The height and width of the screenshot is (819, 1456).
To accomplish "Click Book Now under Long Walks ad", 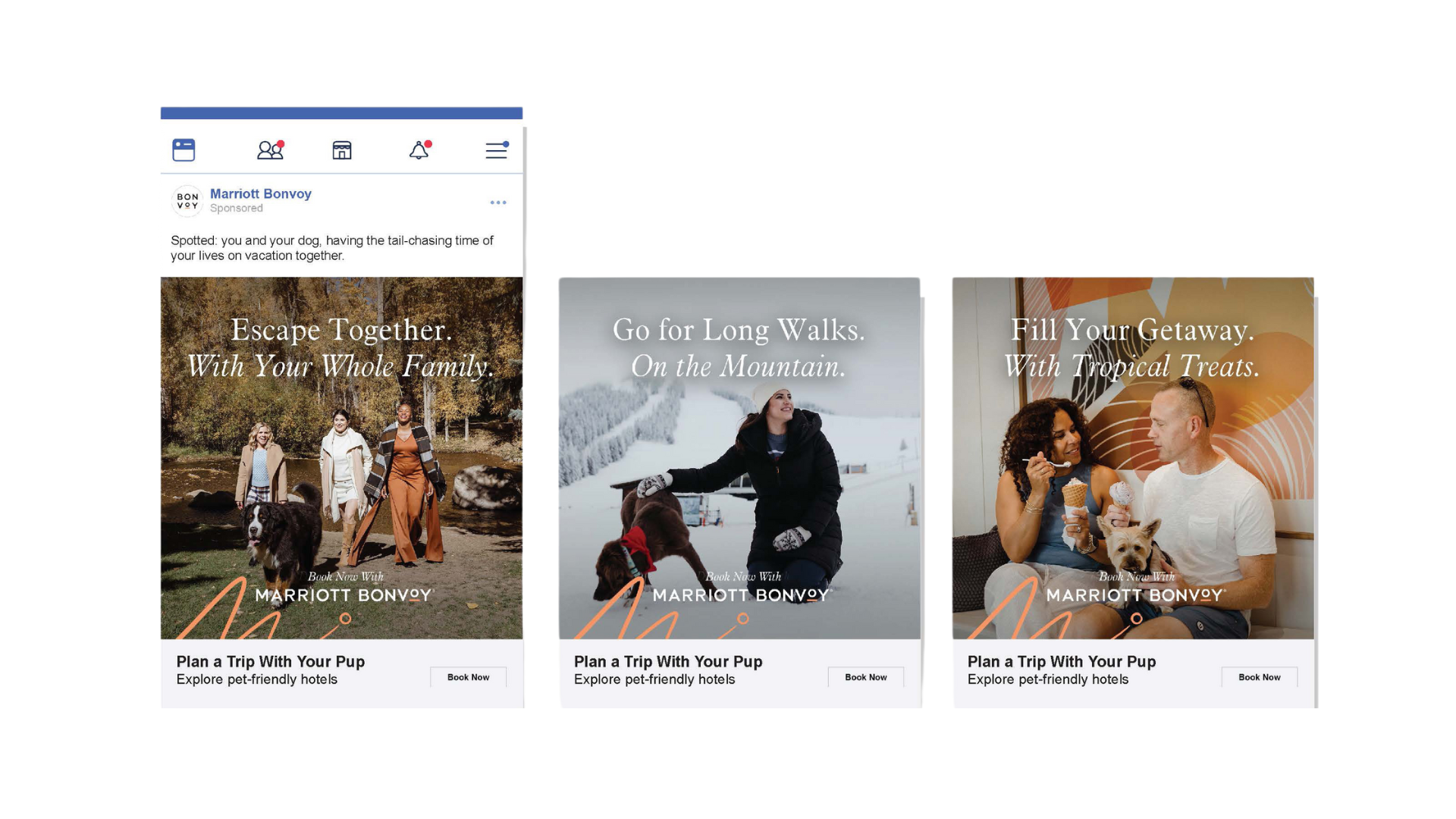I will coord(866,677).
